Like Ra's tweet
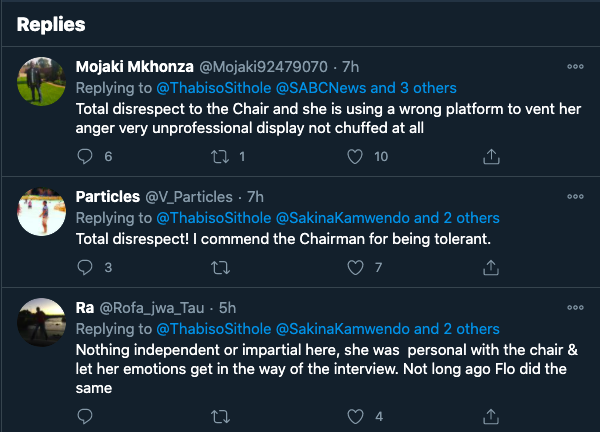The image size is (600, 432). [x=353, y=417]
